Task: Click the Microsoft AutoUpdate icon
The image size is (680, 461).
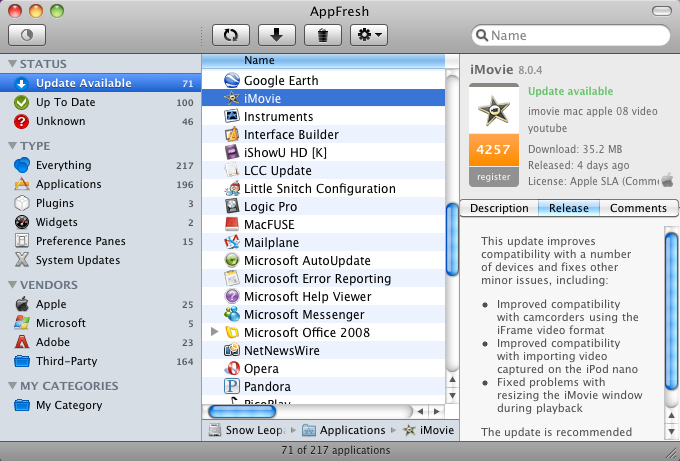Action: [232, 260]
